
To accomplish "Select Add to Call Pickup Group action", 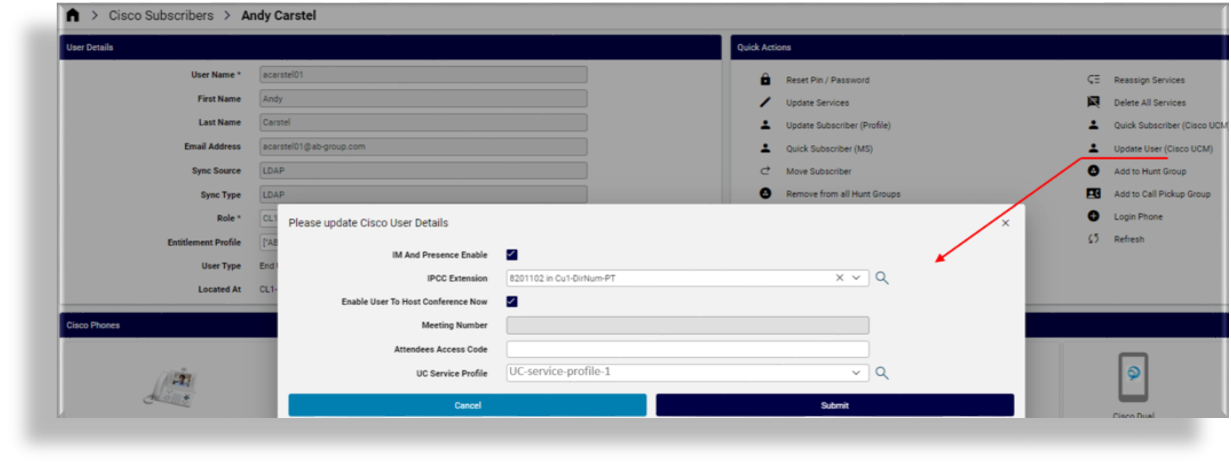I will [x=1162, y=194].
